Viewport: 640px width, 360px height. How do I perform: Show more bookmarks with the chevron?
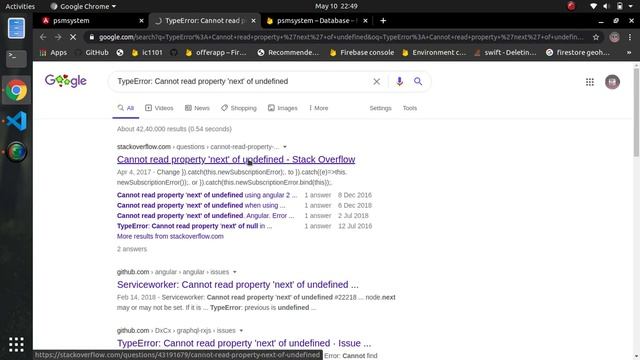pos(629,53)
